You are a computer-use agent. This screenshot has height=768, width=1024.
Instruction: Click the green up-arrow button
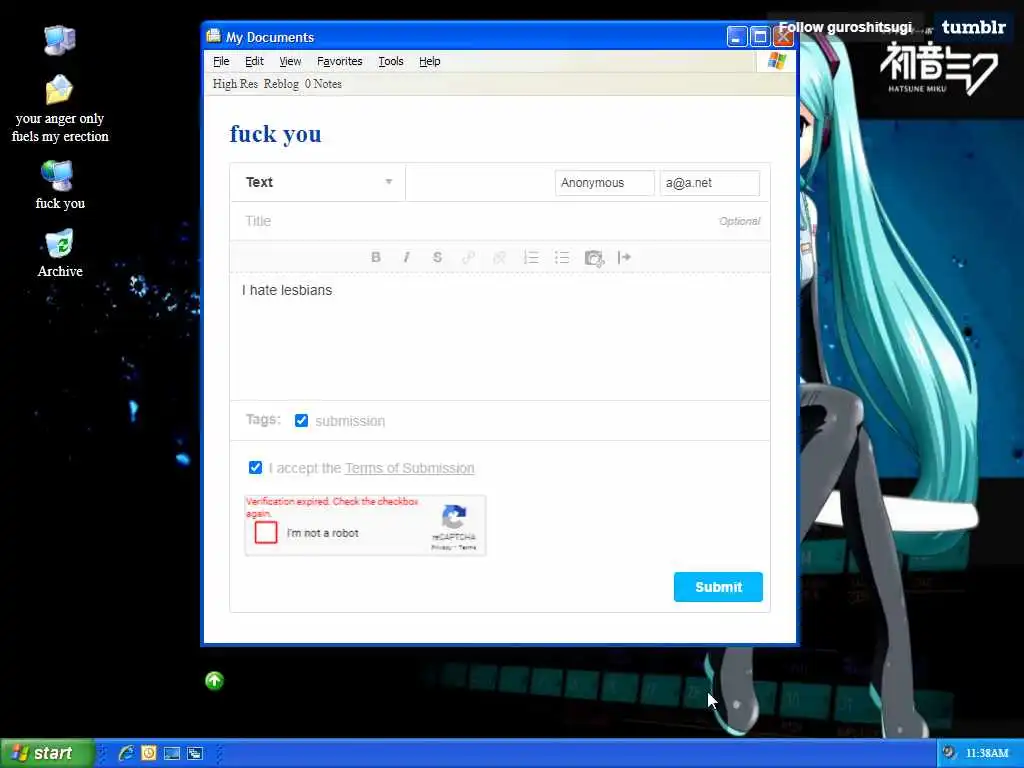click(214, 680)
